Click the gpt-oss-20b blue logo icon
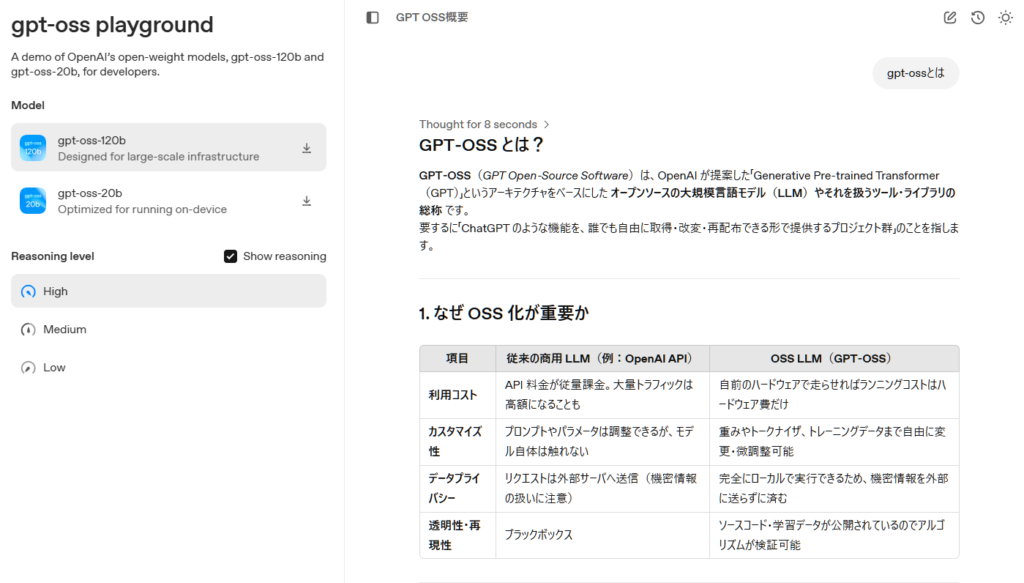 pyautogui.click(x=33, y=200)
